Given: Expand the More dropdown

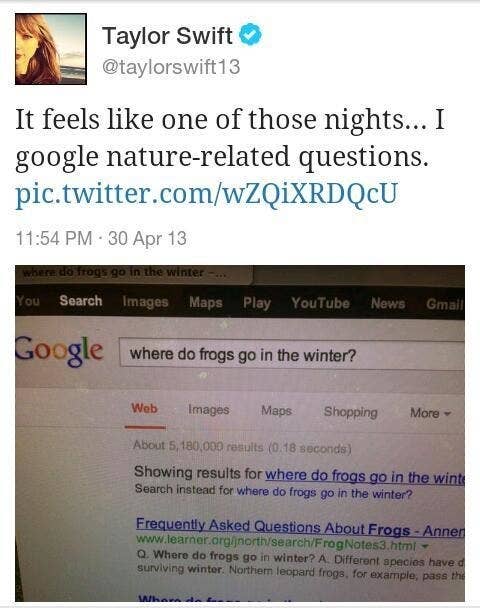Looking at the screenshot, I should [430, 413].
